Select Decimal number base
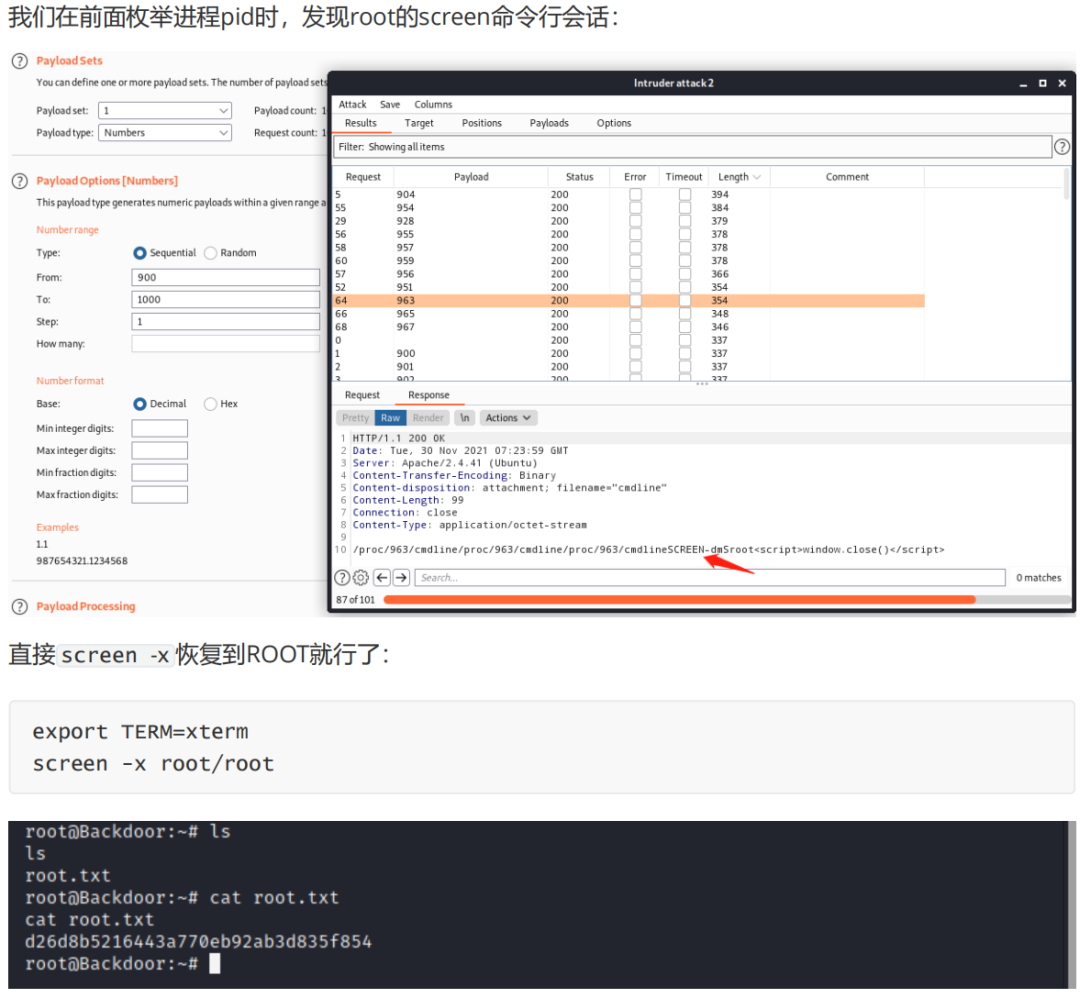Screen dimensions: 1080x998 click(x=140, y=404)
